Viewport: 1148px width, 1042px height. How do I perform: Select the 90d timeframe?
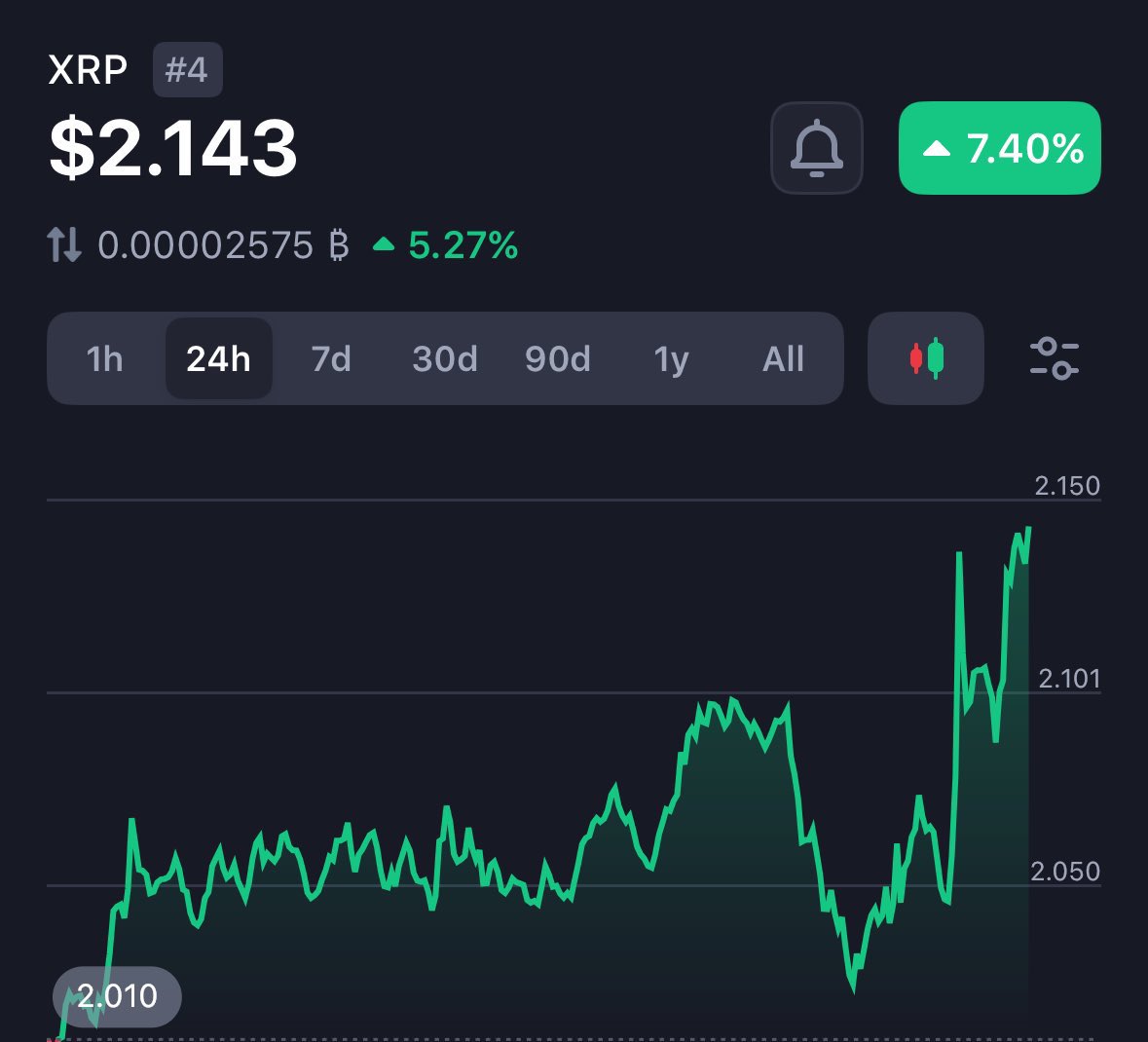point(557,358)
